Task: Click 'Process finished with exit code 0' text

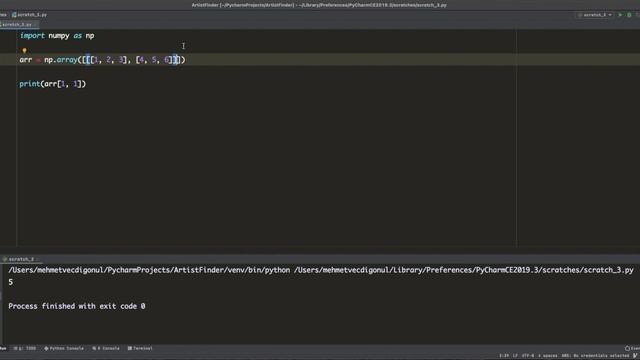Action: tap(77, 306)
